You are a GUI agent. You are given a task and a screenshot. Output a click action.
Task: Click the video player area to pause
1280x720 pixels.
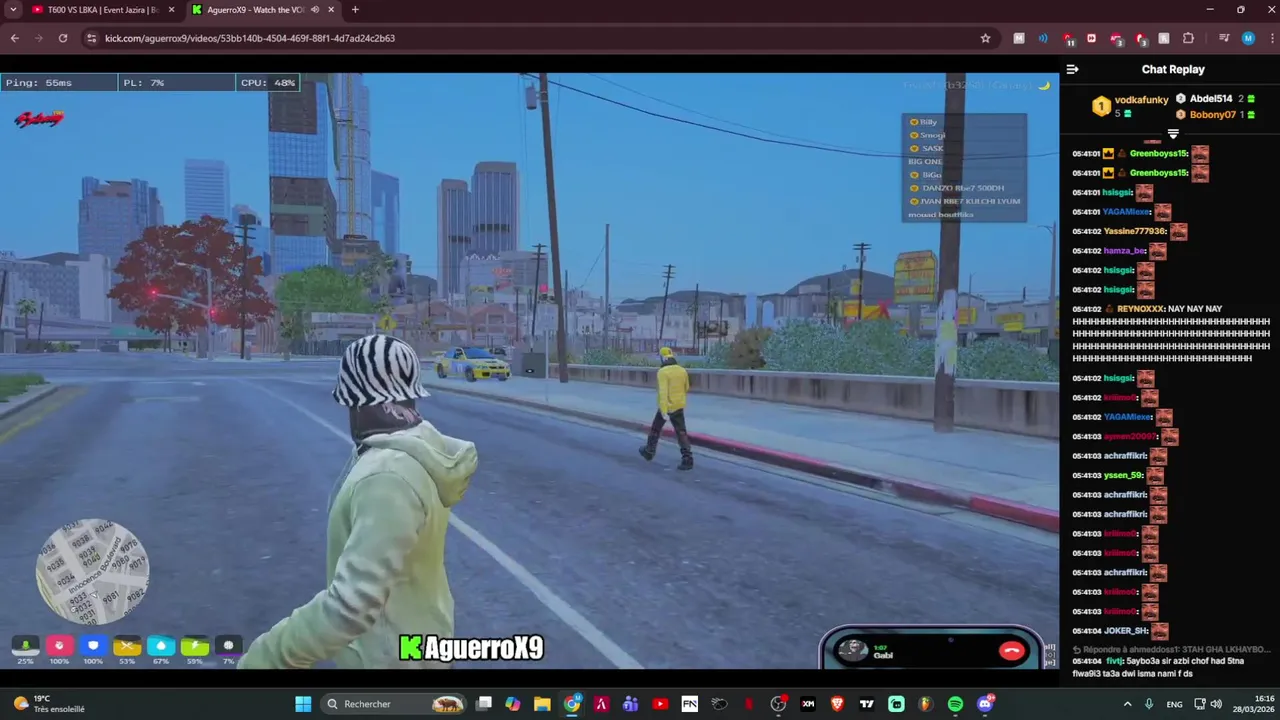530,370
